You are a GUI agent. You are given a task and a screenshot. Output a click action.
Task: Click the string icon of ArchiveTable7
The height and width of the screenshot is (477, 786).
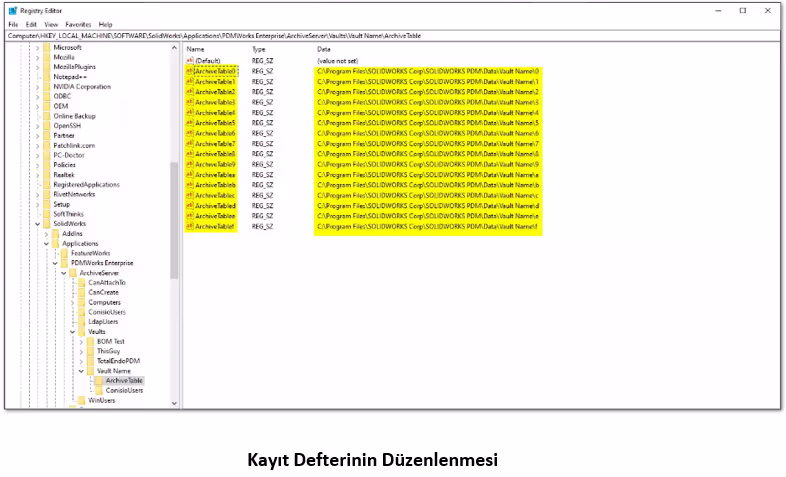pyautogui.click(x=189, y=144)
